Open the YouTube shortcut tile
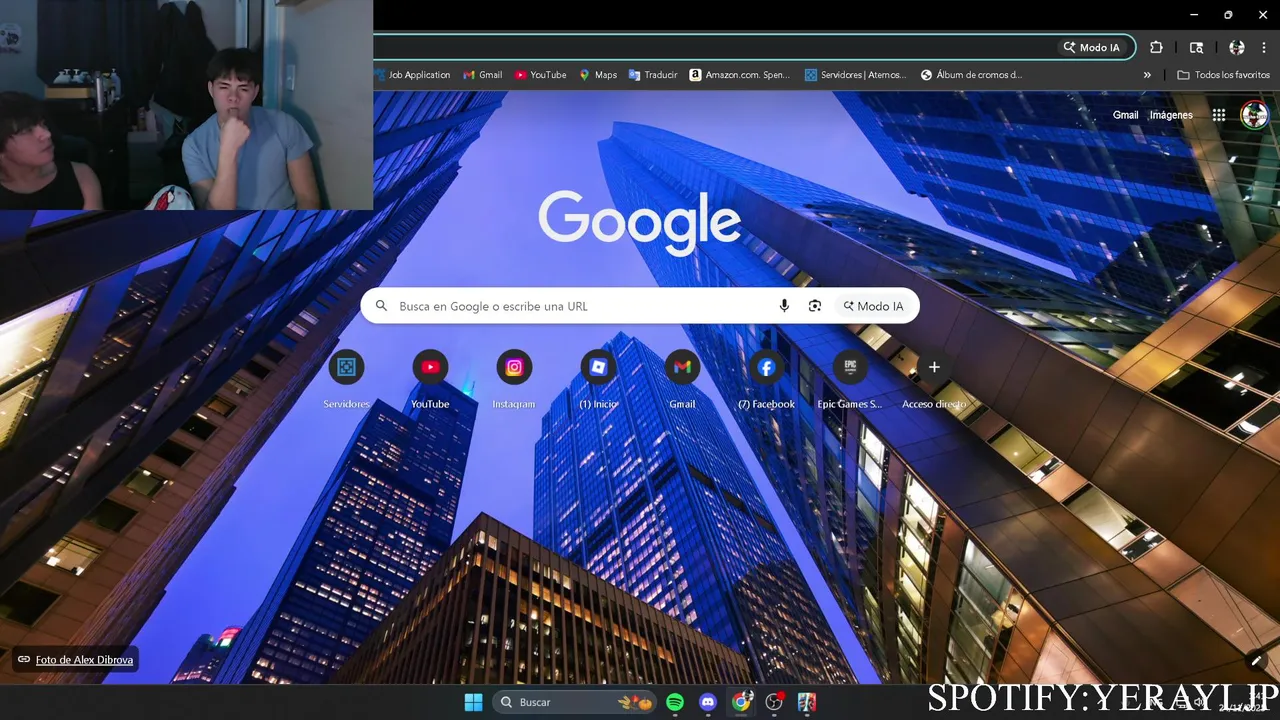This screenshot has height=720, width=1280. 430,380
